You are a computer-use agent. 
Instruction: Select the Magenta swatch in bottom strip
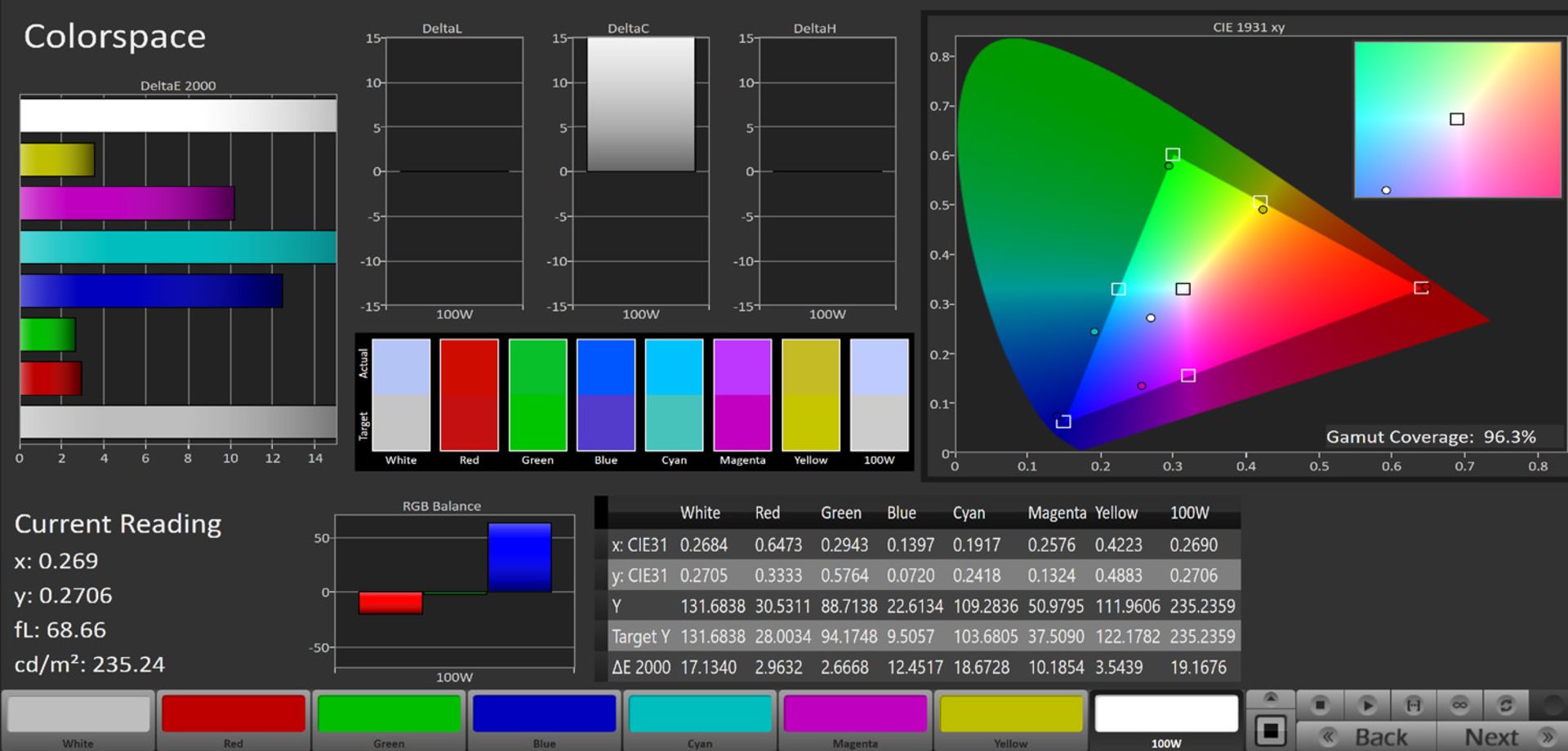coord(855,715)
